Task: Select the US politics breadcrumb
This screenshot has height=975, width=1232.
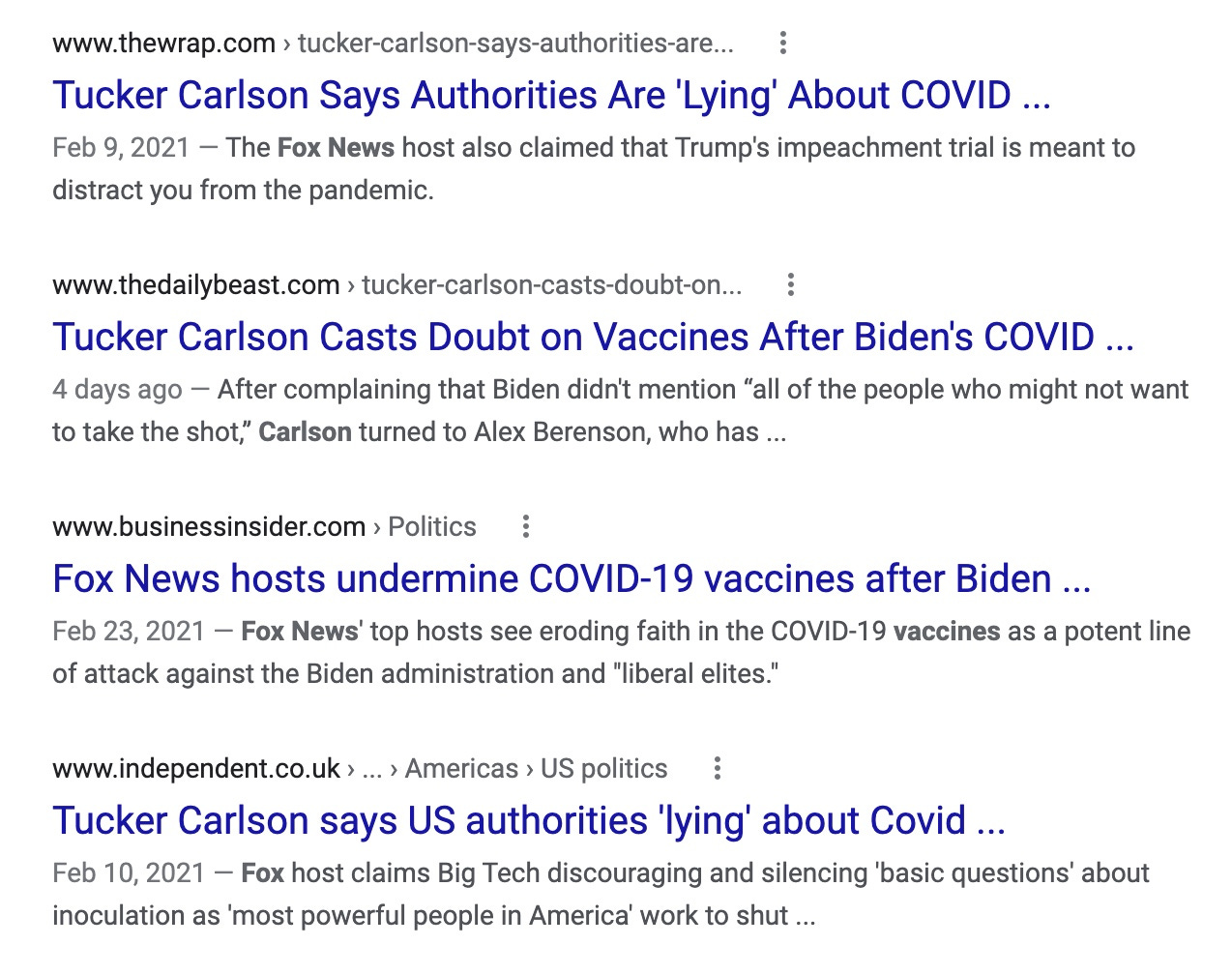Action: coord(604,768)
